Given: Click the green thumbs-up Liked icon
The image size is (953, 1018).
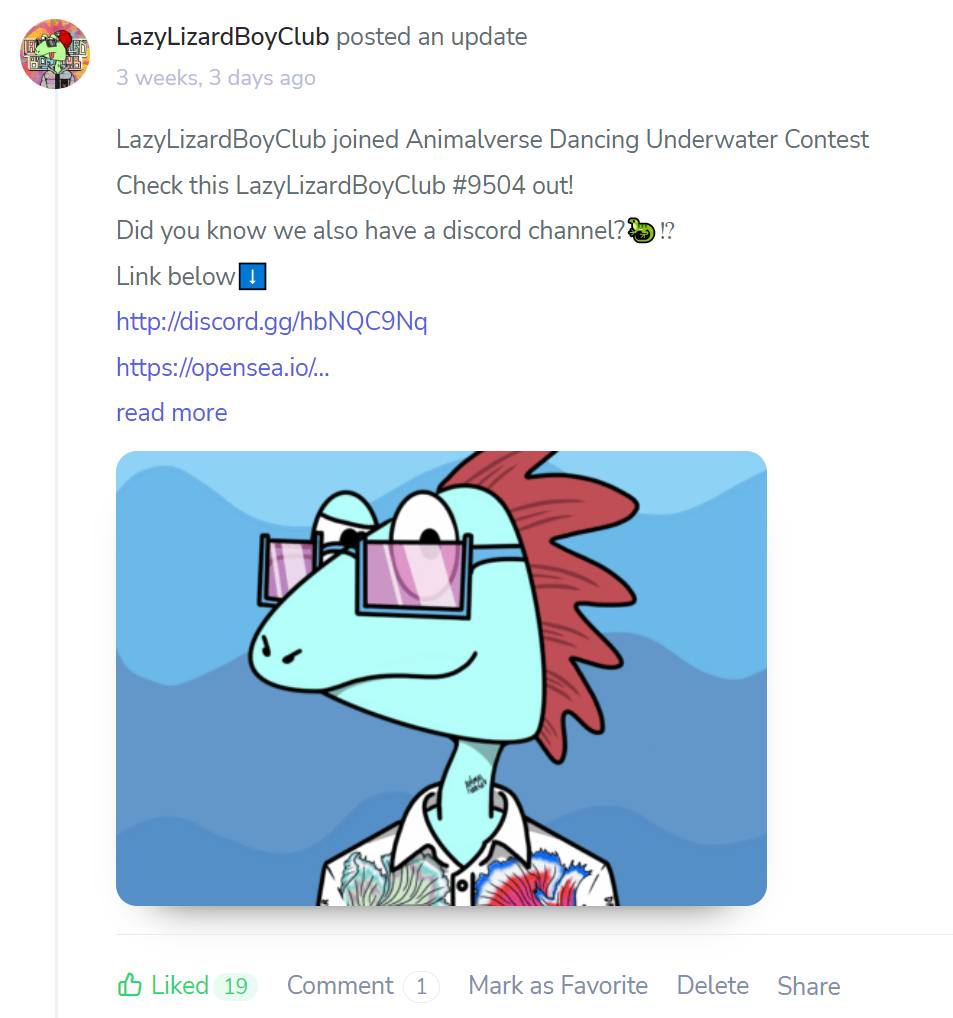Looking at the screenshot, I should click(x=129, y=985).
